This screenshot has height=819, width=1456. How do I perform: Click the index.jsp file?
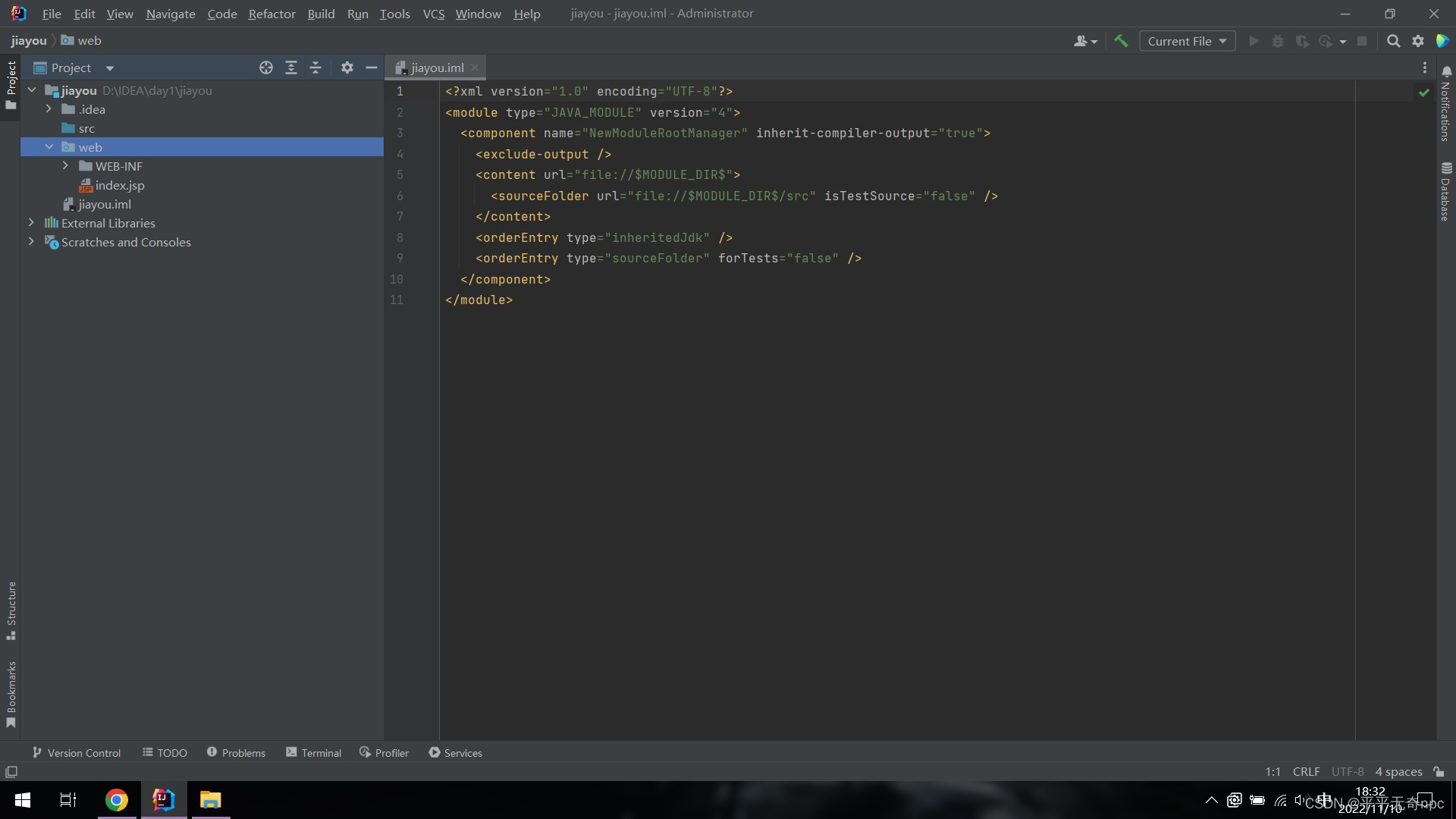[119, 185]
